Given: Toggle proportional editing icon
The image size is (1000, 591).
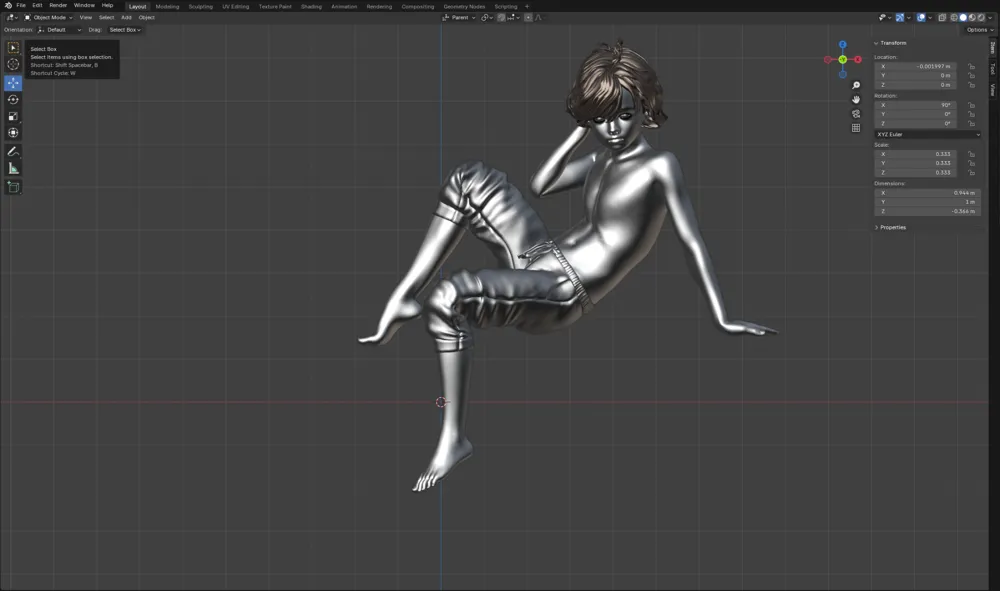Looking at the screenshot, I should tap(528, 18).
